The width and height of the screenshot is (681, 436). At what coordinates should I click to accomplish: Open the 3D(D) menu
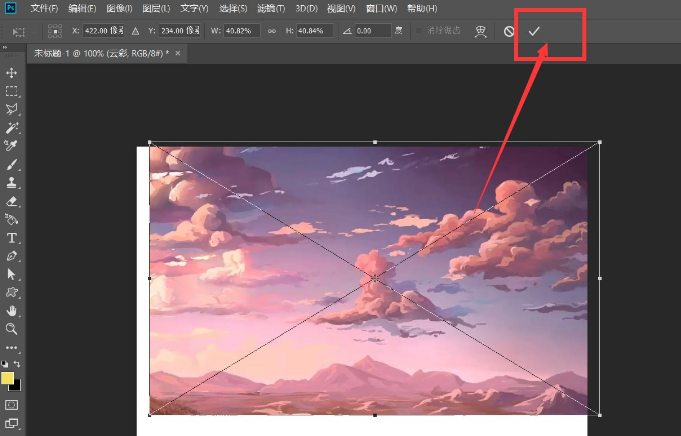(307, 8)
